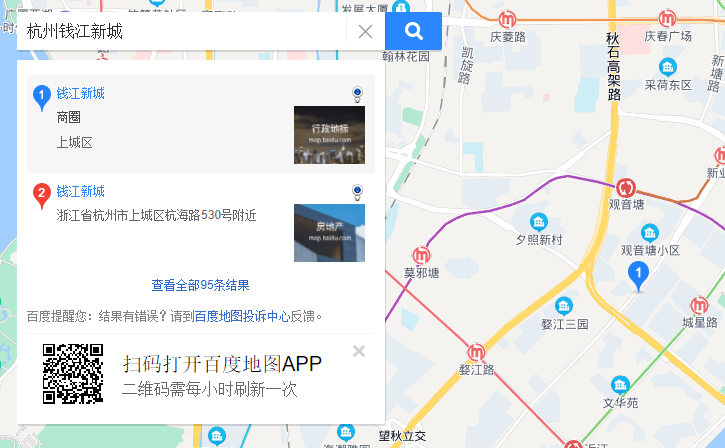Click the Baidu Map app QR code
The image size is (725, 448).
(x=73, y=374)
